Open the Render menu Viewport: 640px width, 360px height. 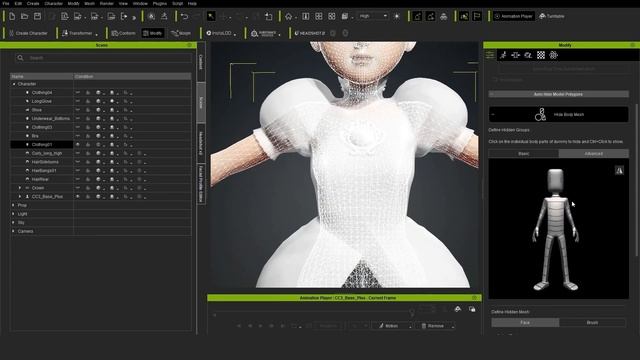pos(107,3)
